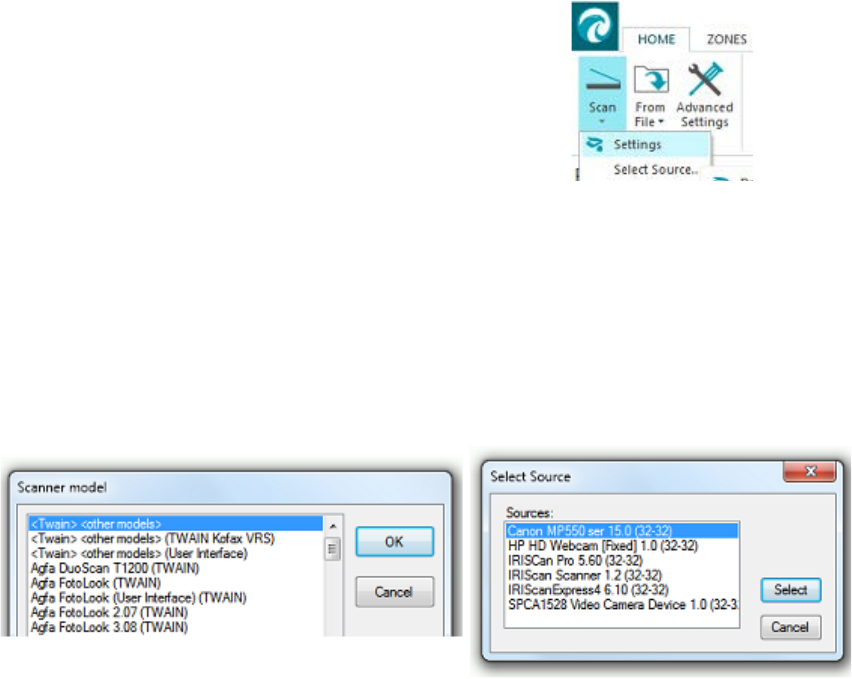The image size is (852, 679).
Task: Expand the From File dropdown arrow
Action: tap(661, 122)
